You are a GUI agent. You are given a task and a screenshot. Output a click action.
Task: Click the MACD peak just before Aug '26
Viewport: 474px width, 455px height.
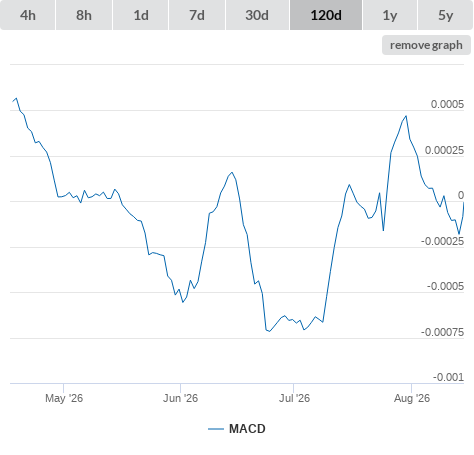(406, 116)
